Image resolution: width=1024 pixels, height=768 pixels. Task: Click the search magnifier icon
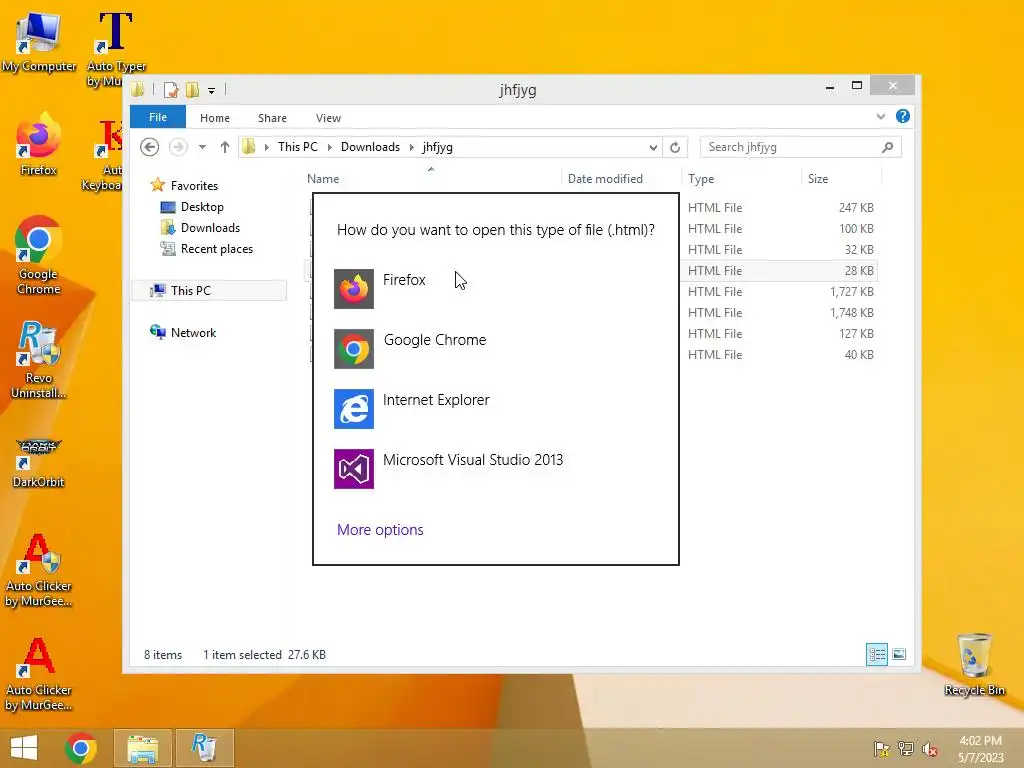point(887,147)
